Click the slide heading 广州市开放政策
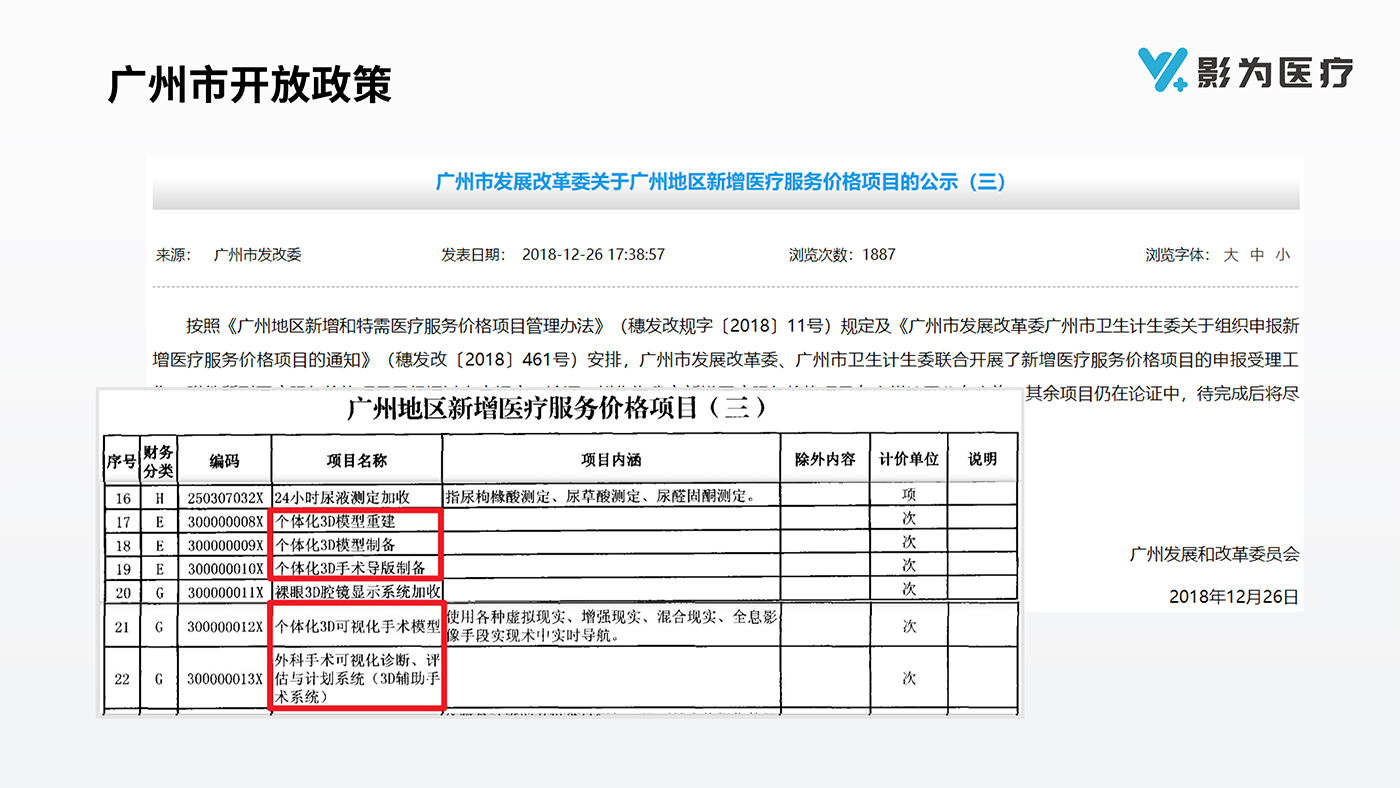 pyautogui.click(x=249, y=85)
